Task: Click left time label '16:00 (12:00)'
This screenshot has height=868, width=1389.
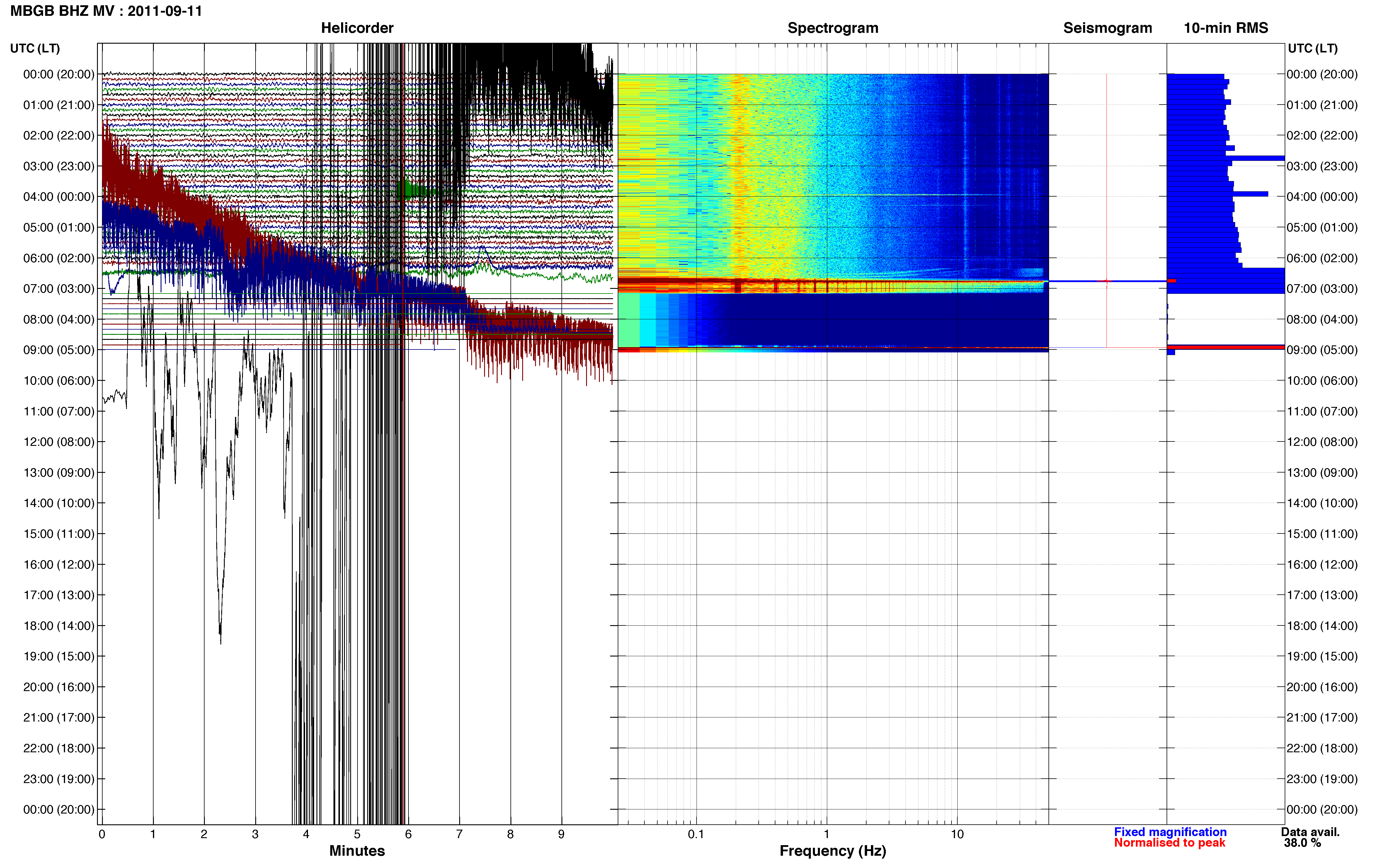Action: pos(59,564)
